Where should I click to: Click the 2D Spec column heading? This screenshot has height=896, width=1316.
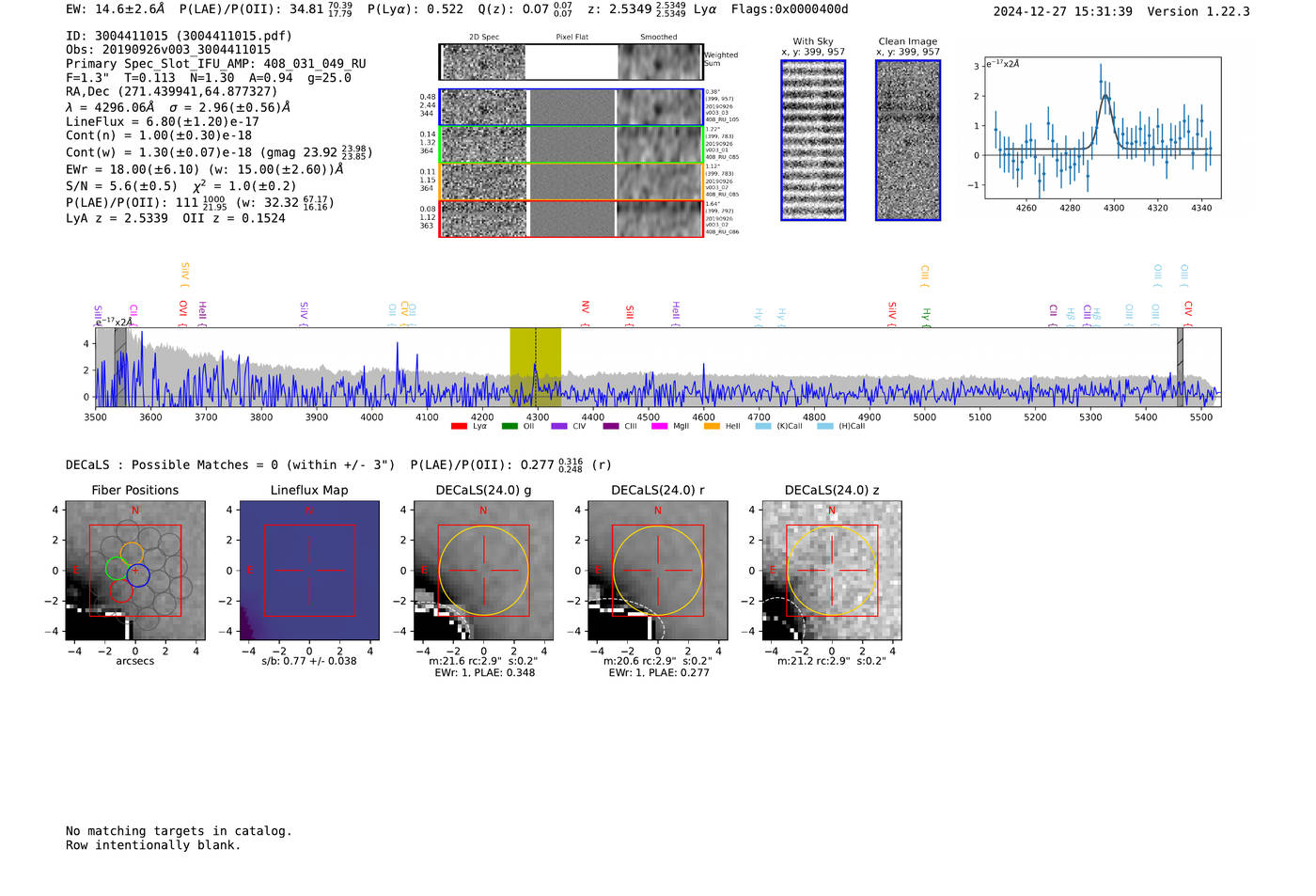[x=484, y=38]
